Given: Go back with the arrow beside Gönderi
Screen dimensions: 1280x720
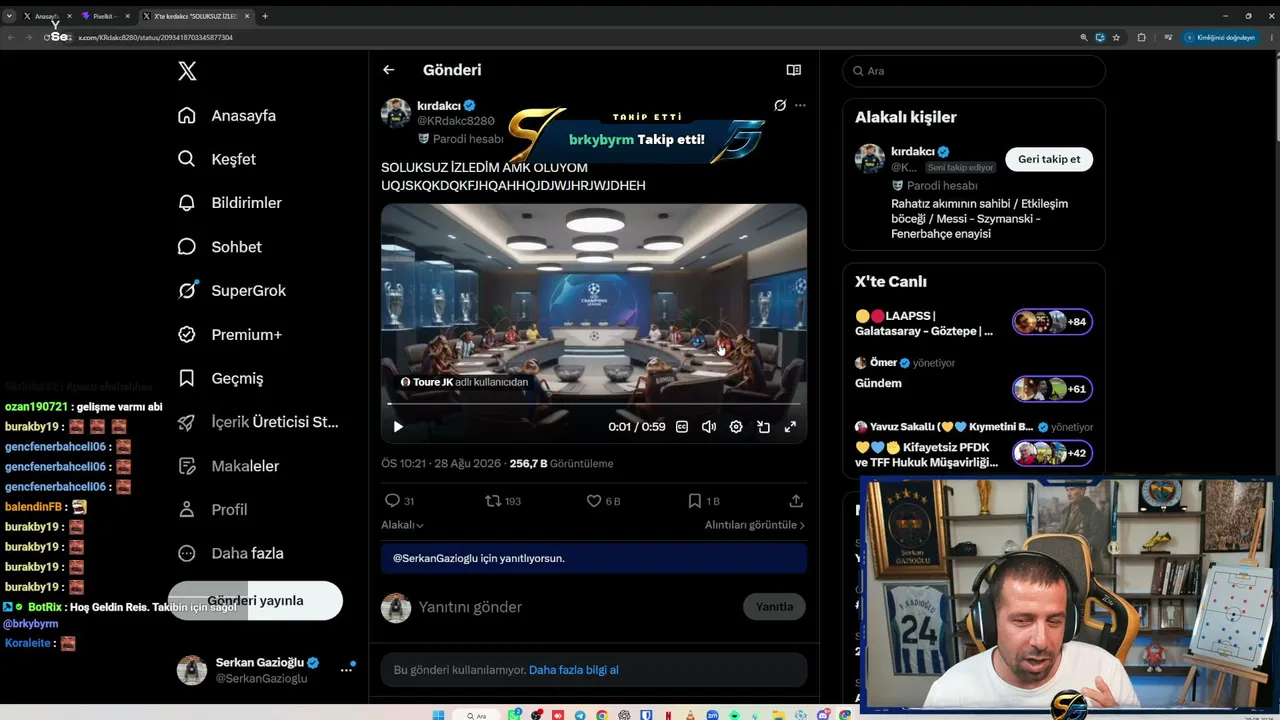Looking at the screenshot, I should [x=389, y=70].
